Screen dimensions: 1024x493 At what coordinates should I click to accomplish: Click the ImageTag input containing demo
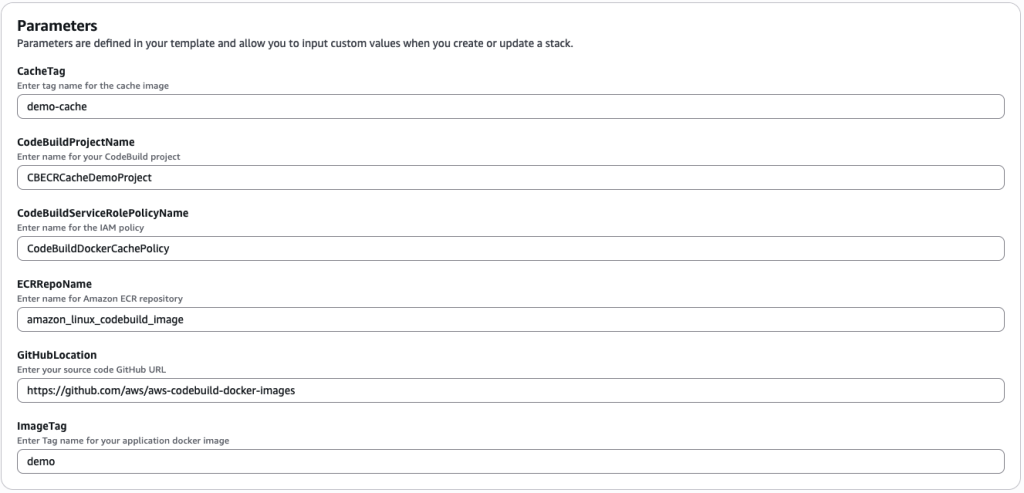click(510, 461)
